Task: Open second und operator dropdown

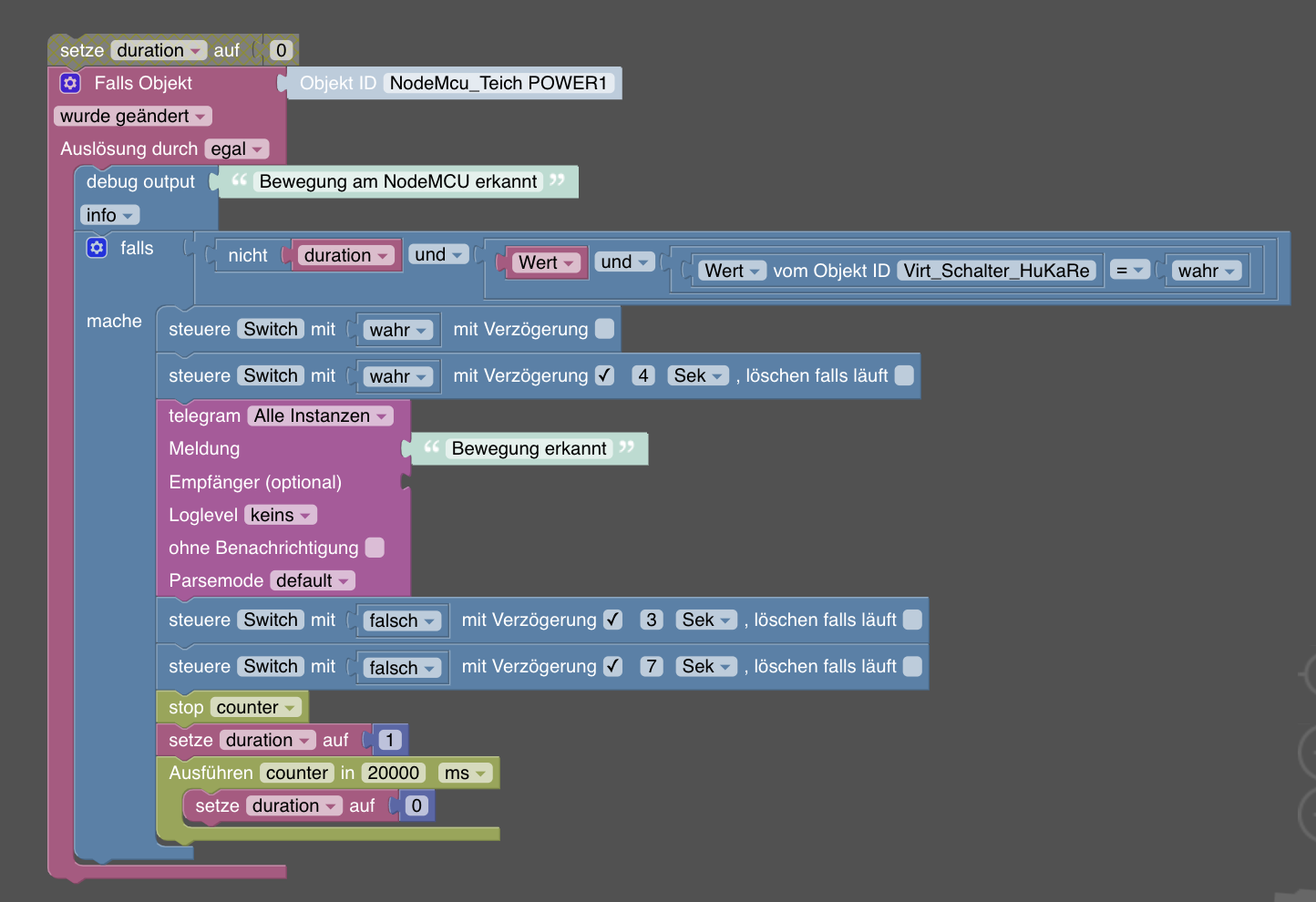Action: [x=624, y=261]
